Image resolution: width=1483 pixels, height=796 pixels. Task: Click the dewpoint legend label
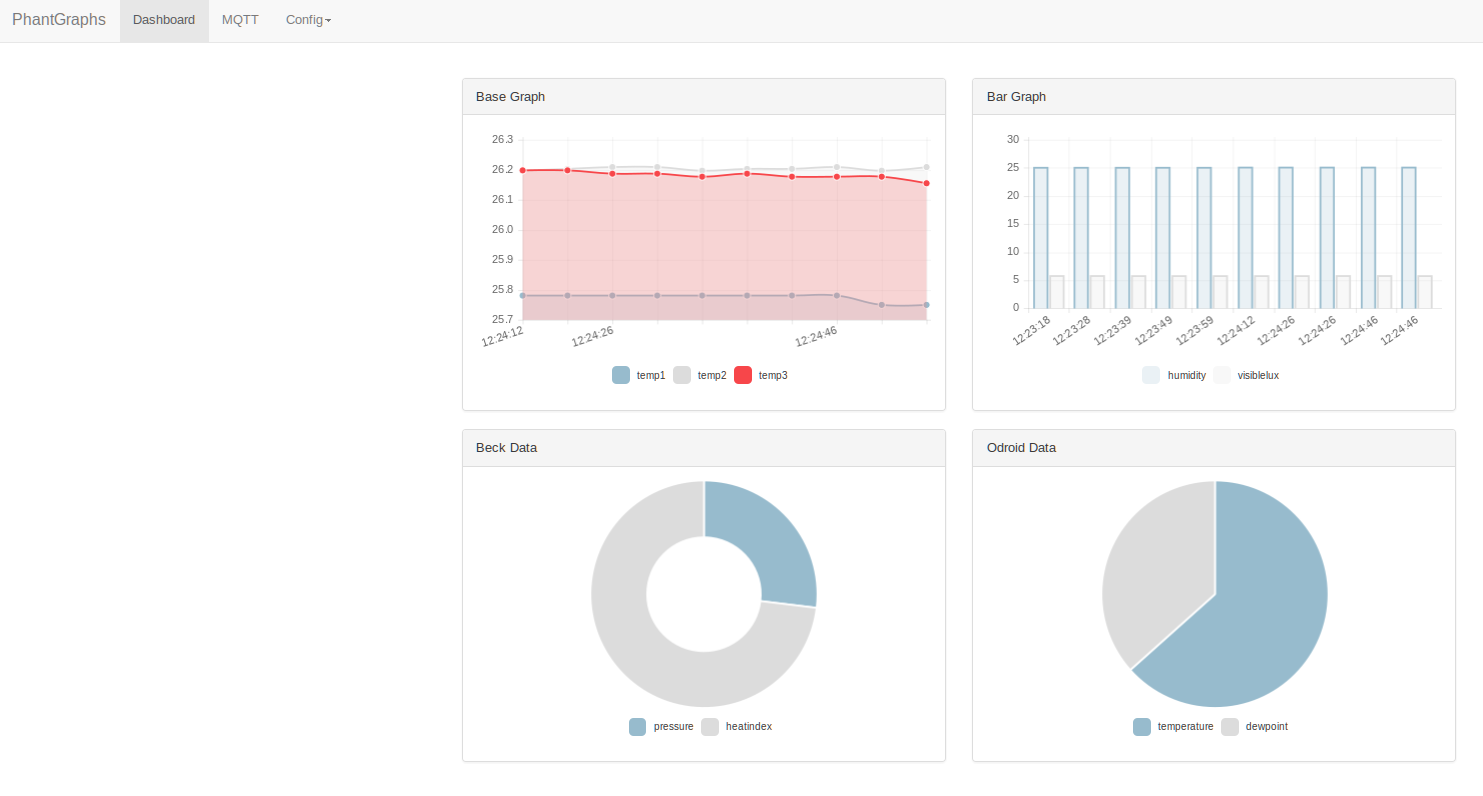(1267, 727)
